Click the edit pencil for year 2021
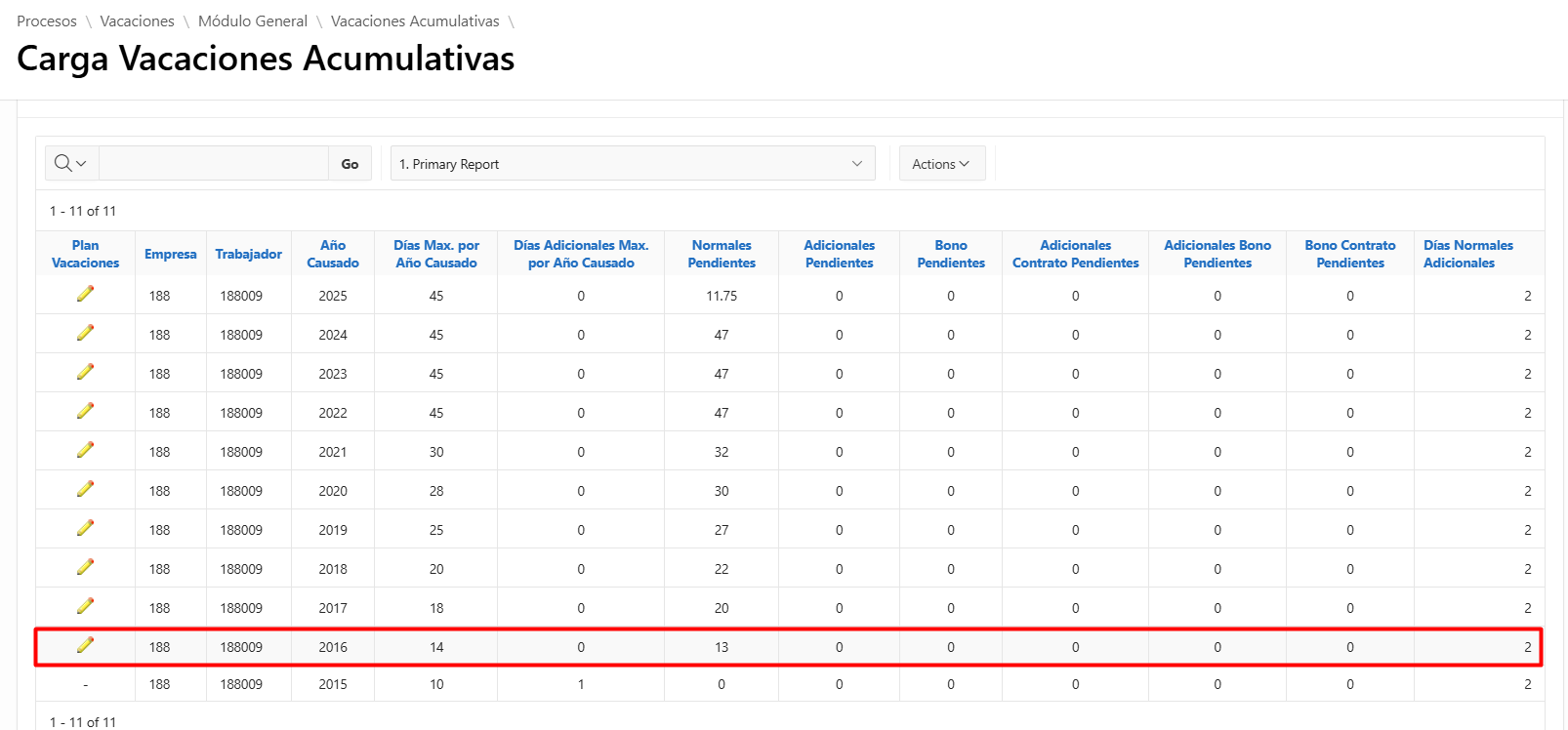Image resolution: width=1568 pixels, height=730 pixels. point(86,450)
